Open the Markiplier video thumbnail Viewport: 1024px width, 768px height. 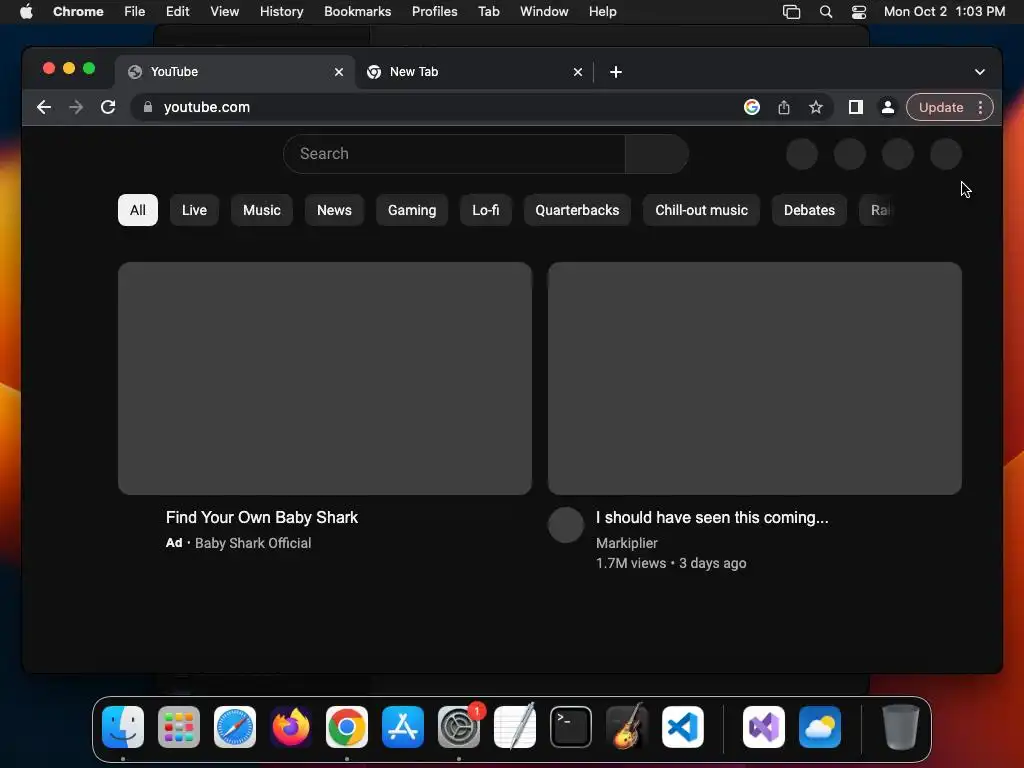[755, 378]
